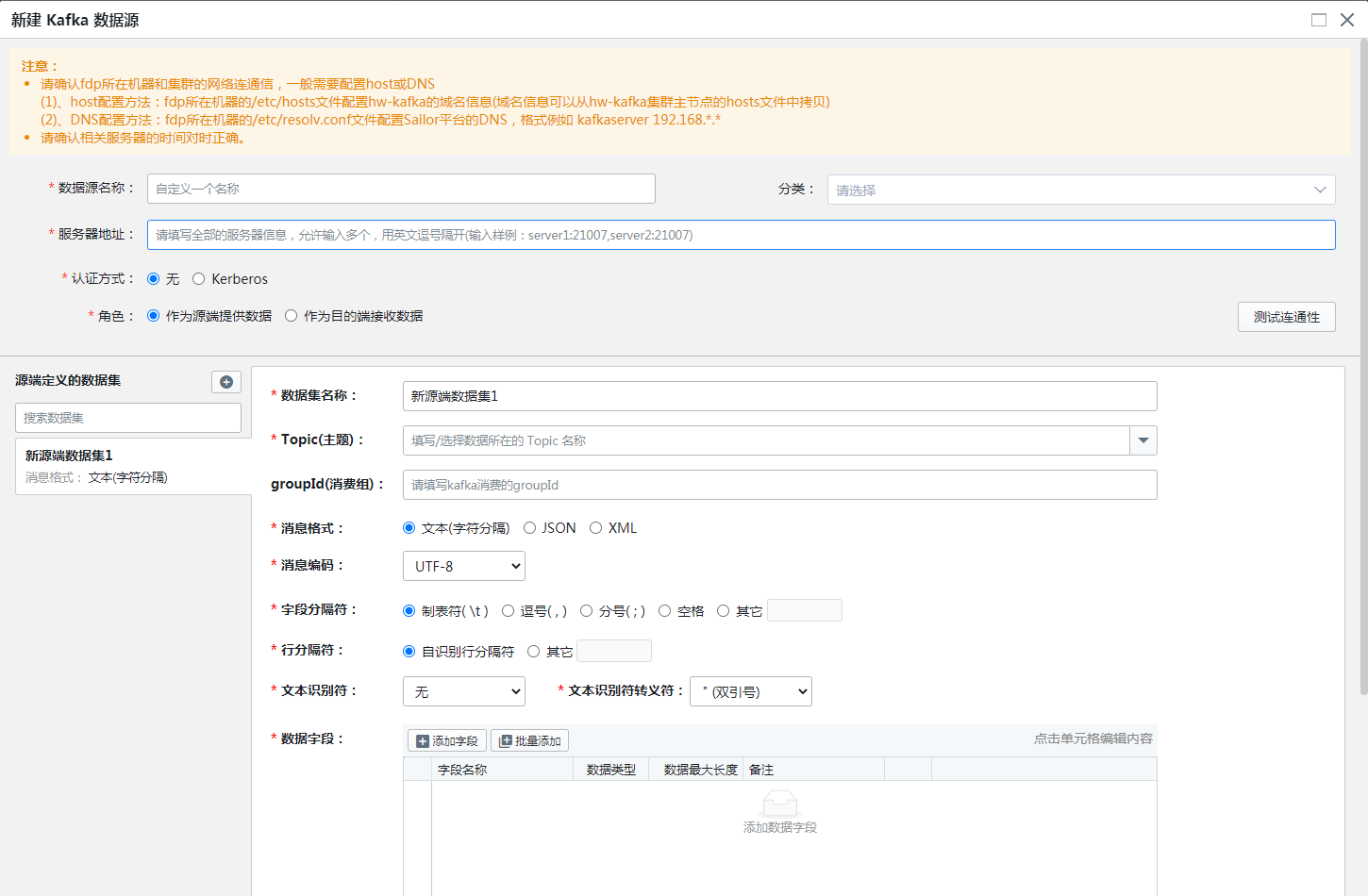This screenshot has width=1368, height=896.
Task: Select XML message format
Action: click(x=596, y=528)
